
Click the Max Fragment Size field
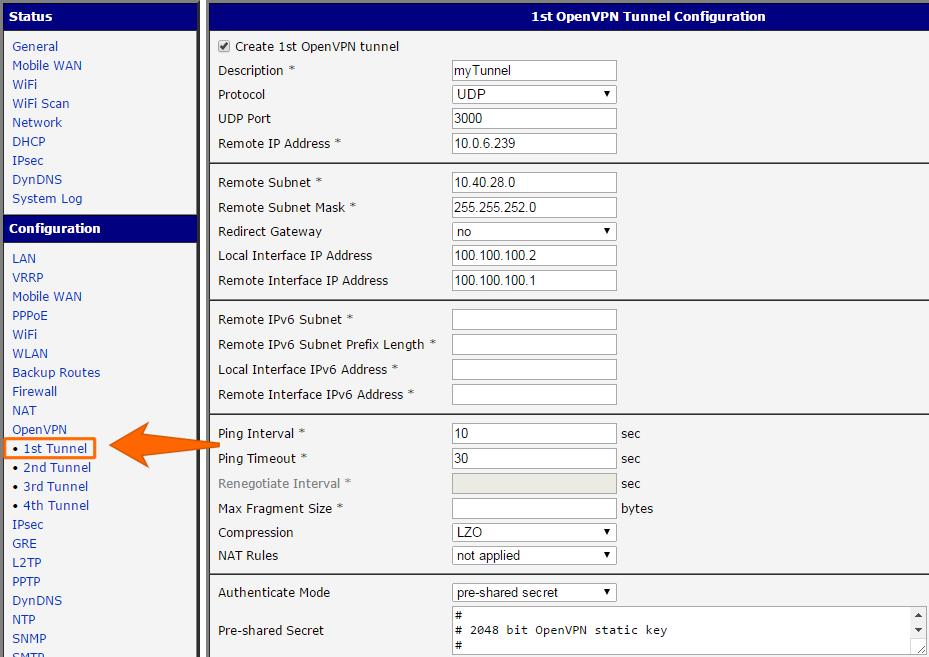pyautogui.click(x=534, y=508)
